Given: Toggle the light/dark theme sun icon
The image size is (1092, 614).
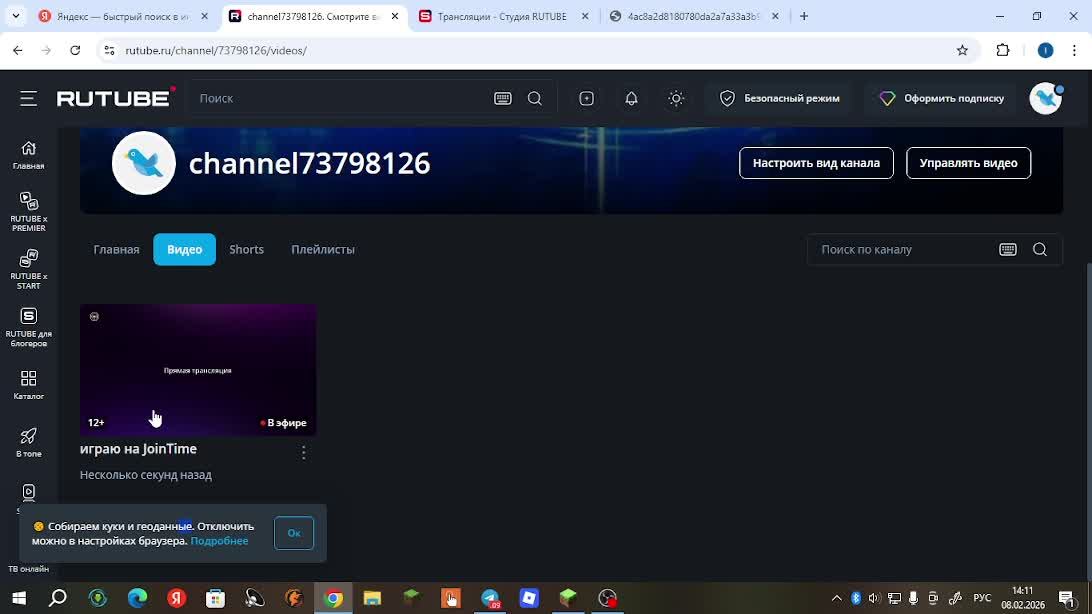Looking at the screenshot, I should (676, 99).
